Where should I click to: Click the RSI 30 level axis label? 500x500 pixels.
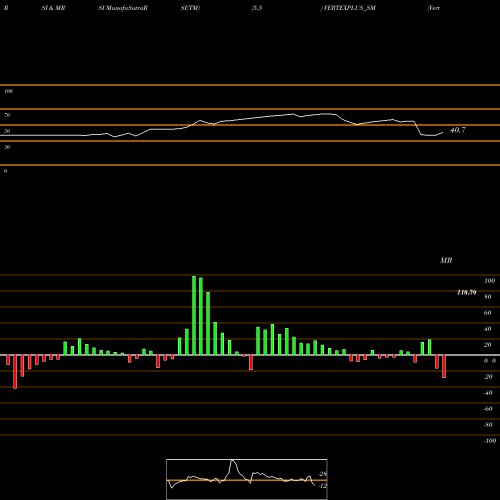coord(7,147)
